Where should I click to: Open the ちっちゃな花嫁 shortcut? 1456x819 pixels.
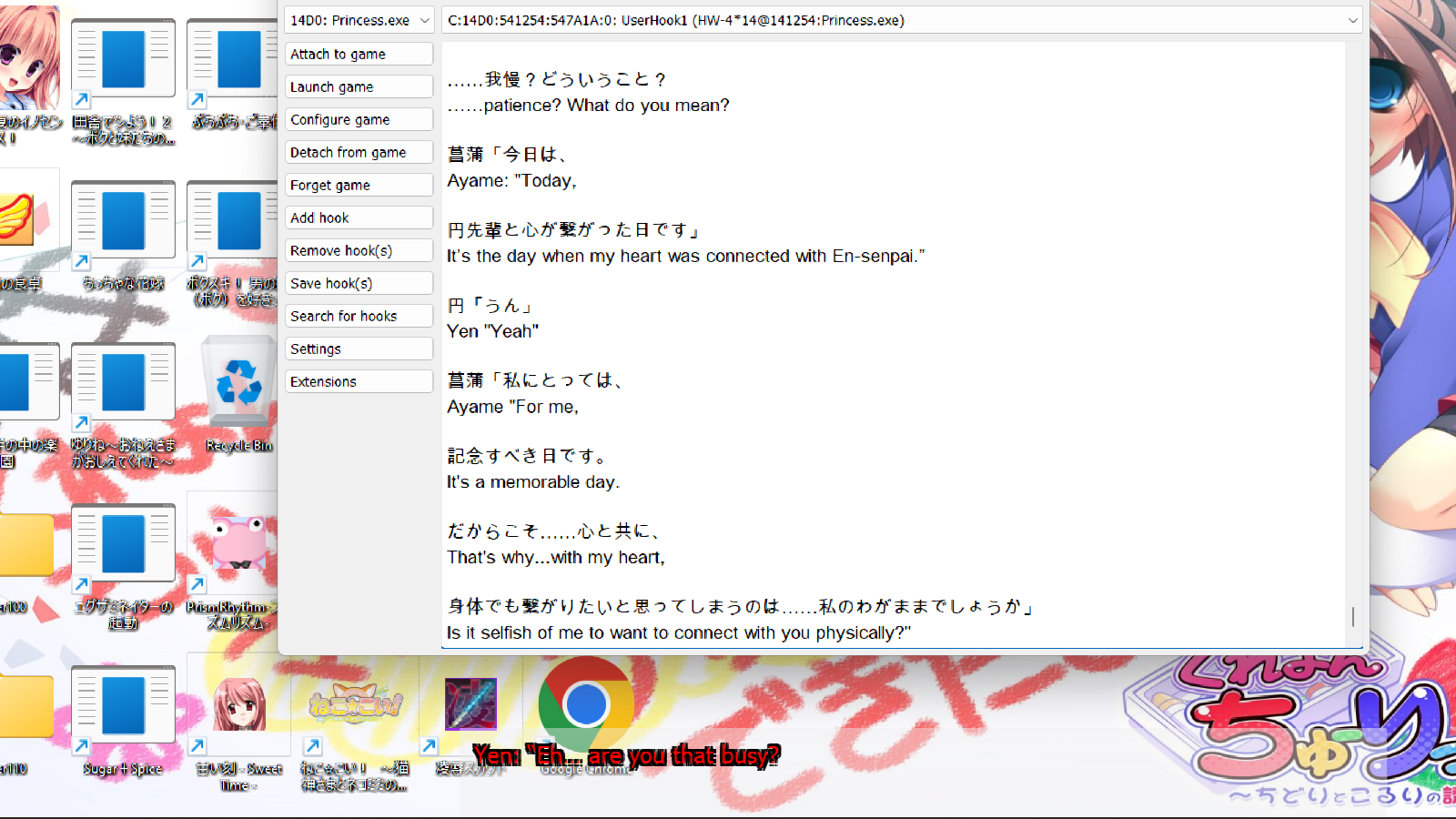pyautogui.click(x=123, y=218)
